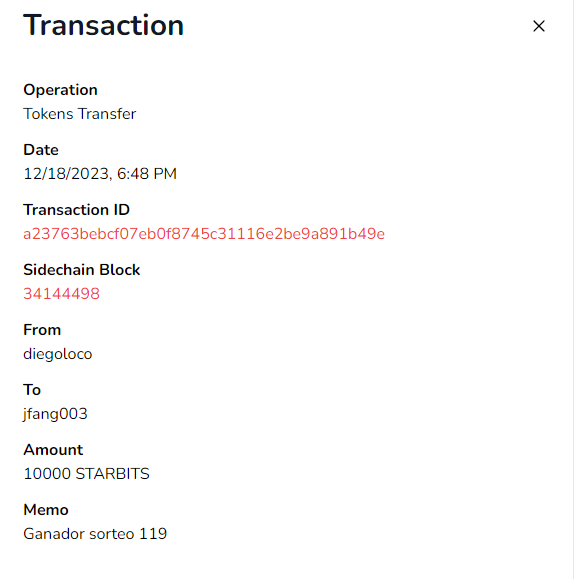This screenshot has height=579, width=574.
Task: Click the memo text Ganador sorteo 119
Action: pyautogui.click(x=95, y=534)
